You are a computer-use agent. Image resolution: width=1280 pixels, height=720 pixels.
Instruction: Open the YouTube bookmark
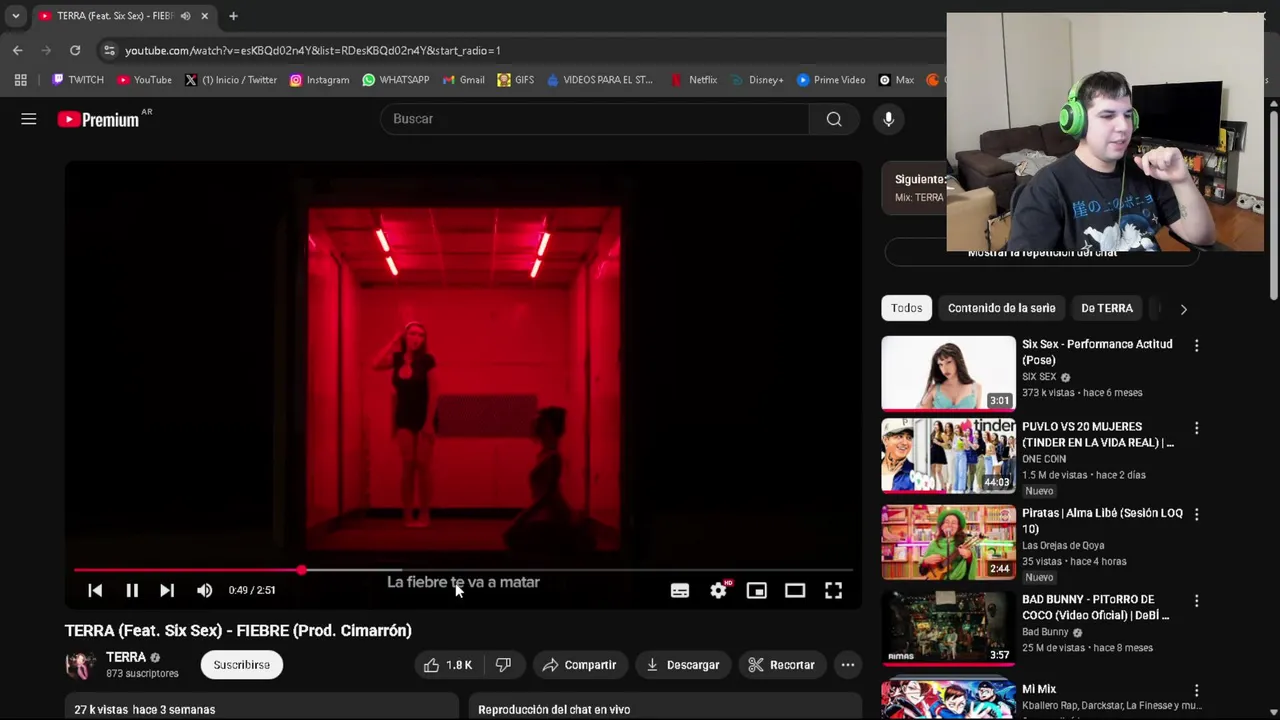pos(144,80)
